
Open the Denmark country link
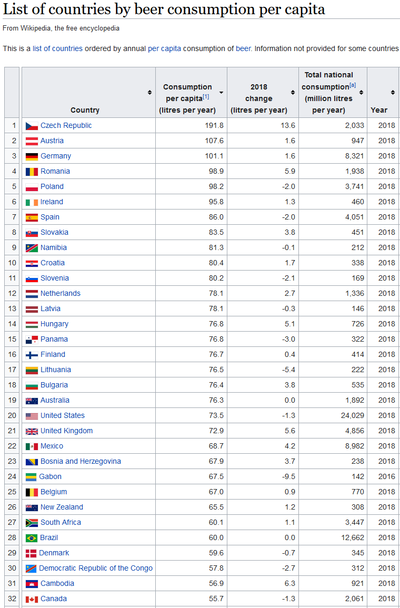[x=54, y=553]
